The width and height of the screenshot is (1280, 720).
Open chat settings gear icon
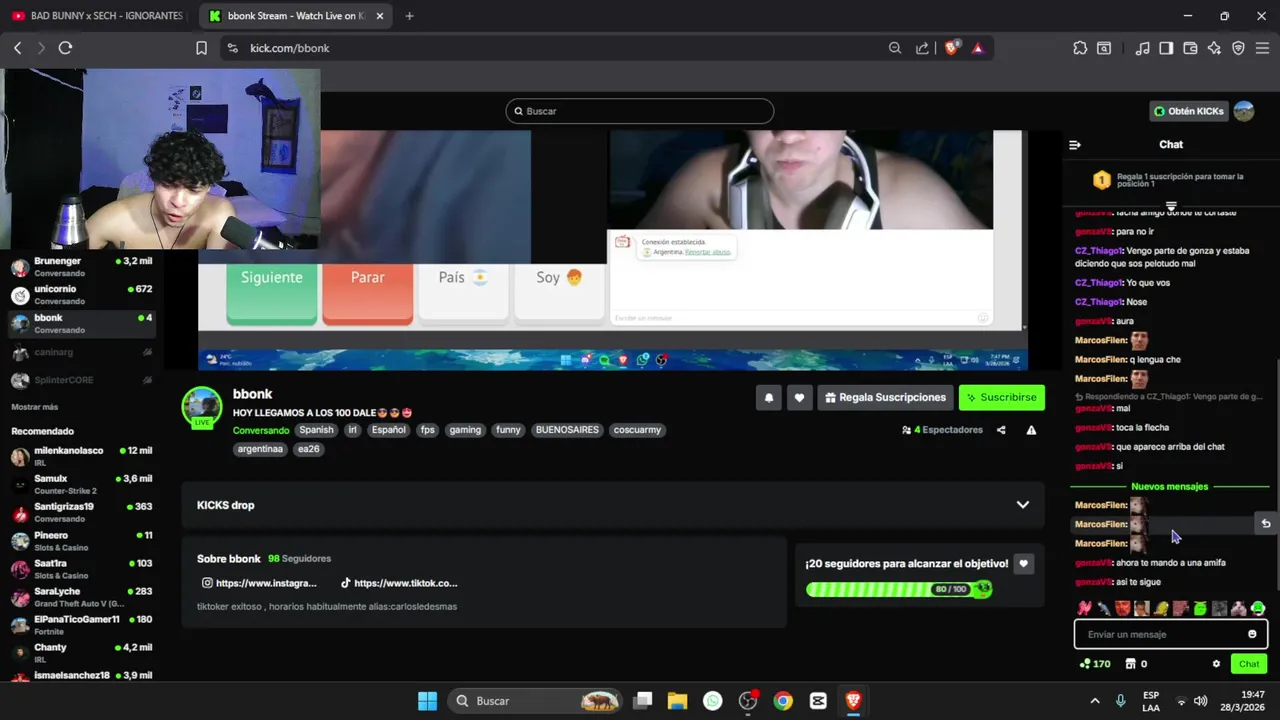point(1216,664)
